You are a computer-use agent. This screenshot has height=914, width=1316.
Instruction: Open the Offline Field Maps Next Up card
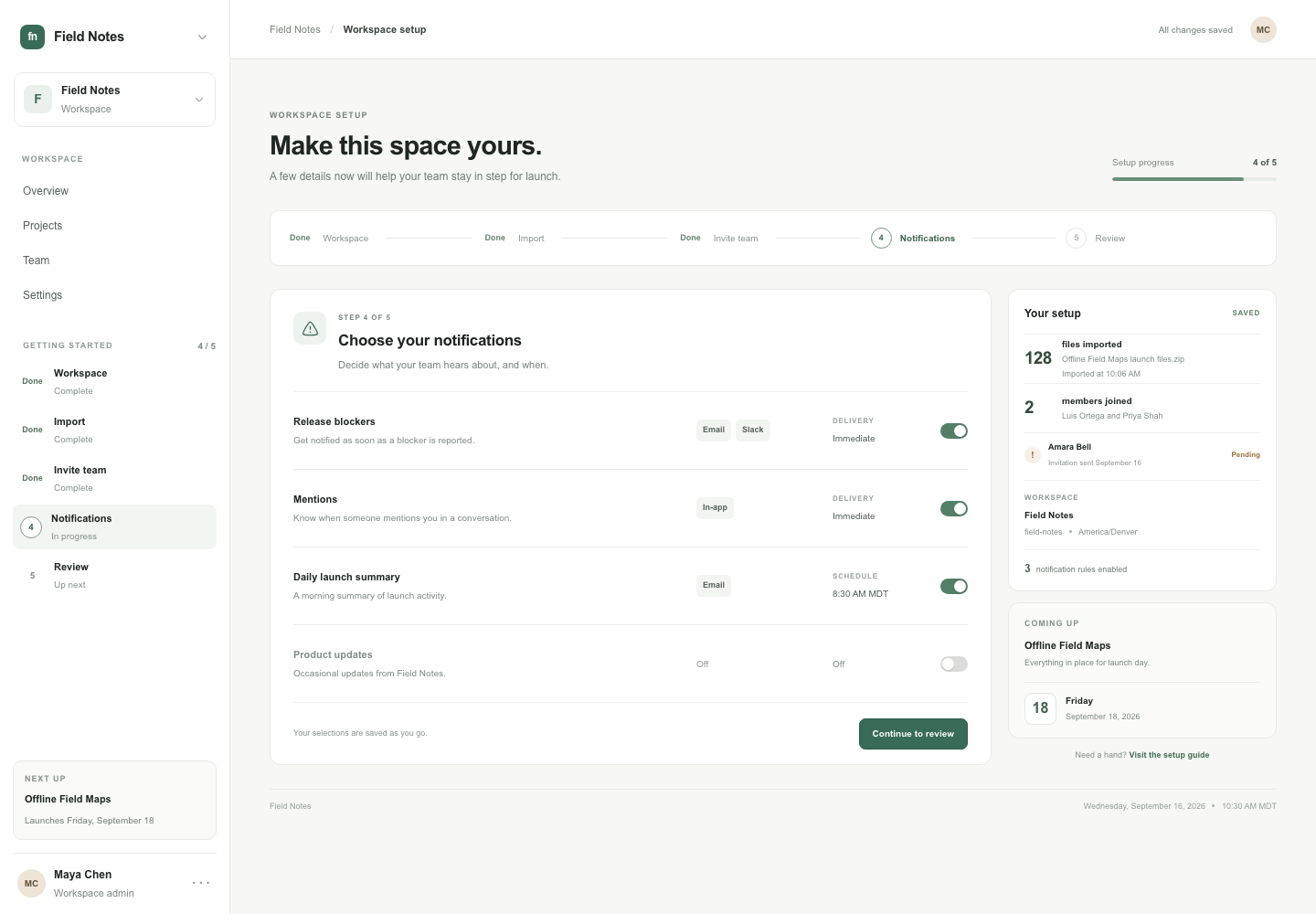[114, 801]
